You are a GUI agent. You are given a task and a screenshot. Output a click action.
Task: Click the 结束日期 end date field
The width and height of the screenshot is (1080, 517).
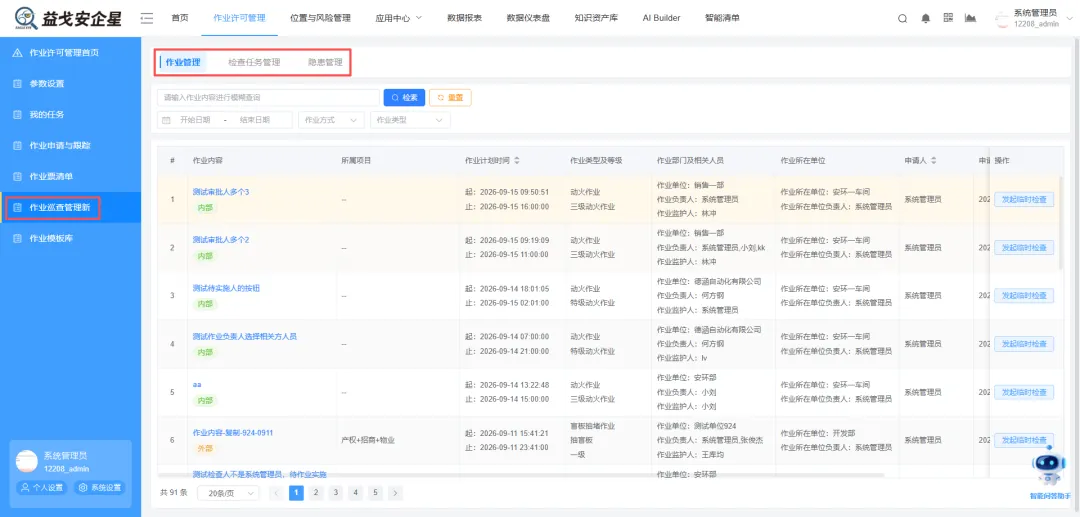pos(255,120)
